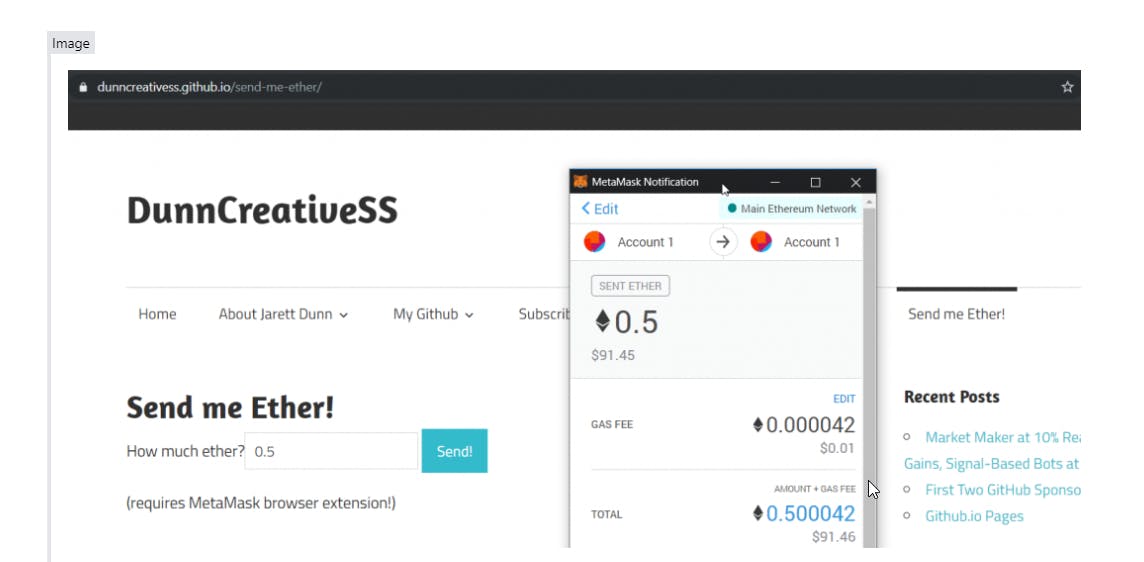Close the MetaMask Notification popup
The width and height of the screenshot is (1144, 562).
pos(855,182)
